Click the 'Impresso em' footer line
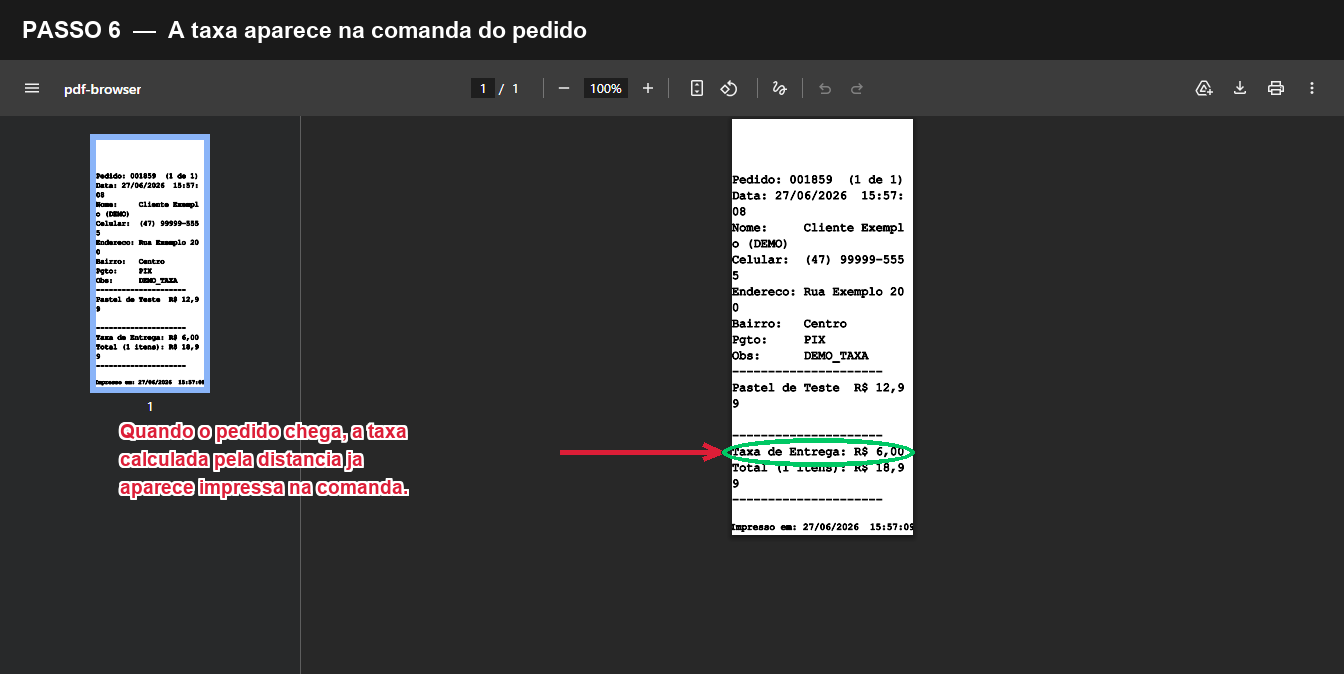 [822, 526]
